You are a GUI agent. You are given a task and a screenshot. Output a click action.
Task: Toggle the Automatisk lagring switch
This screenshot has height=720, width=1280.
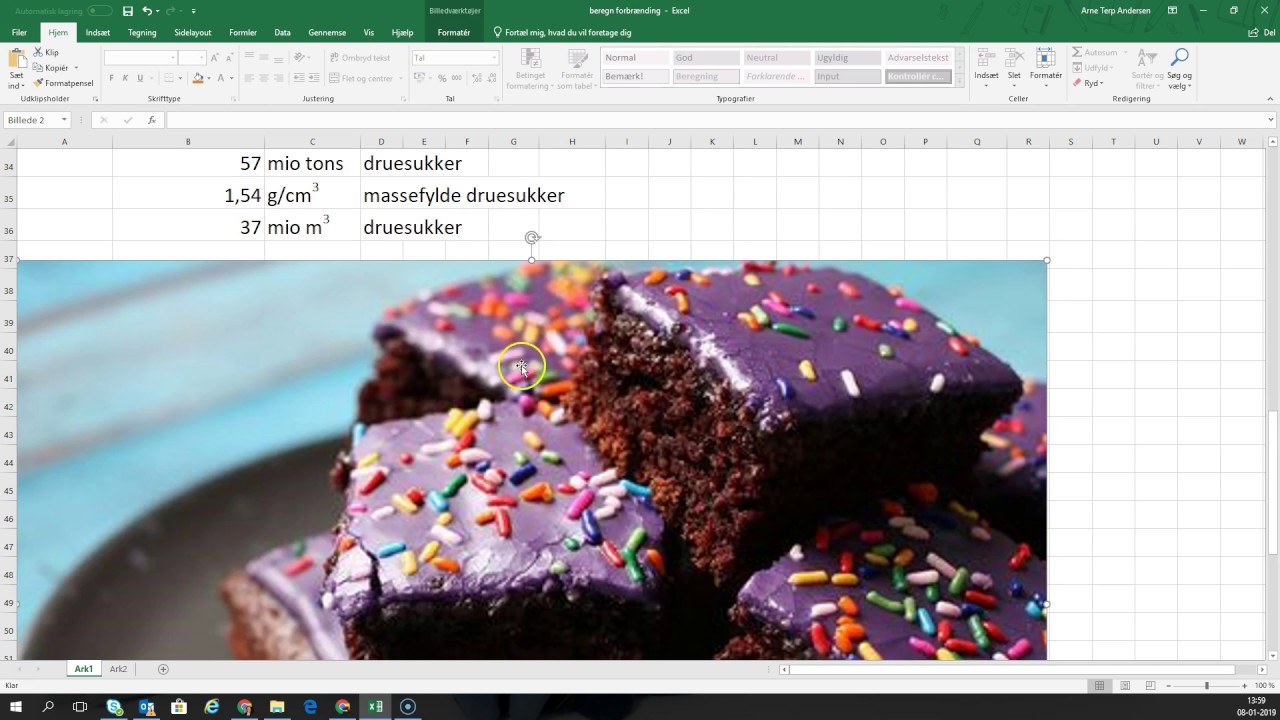coord(99,11)
